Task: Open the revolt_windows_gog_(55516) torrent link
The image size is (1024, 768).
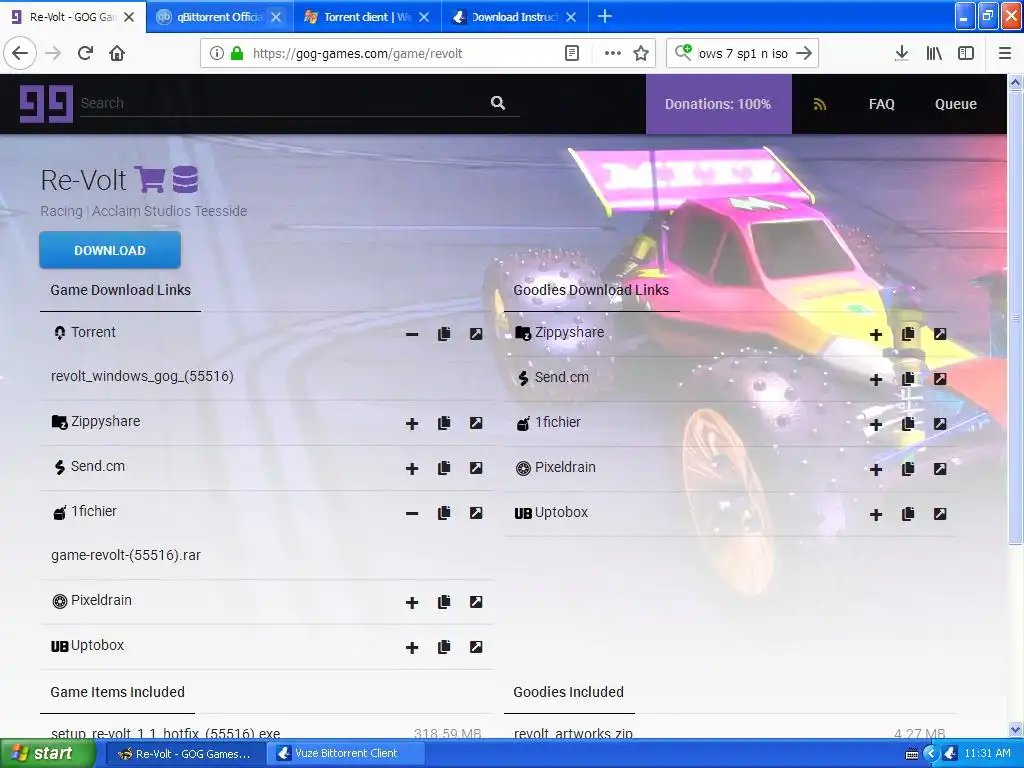Action: coord(142,376)
